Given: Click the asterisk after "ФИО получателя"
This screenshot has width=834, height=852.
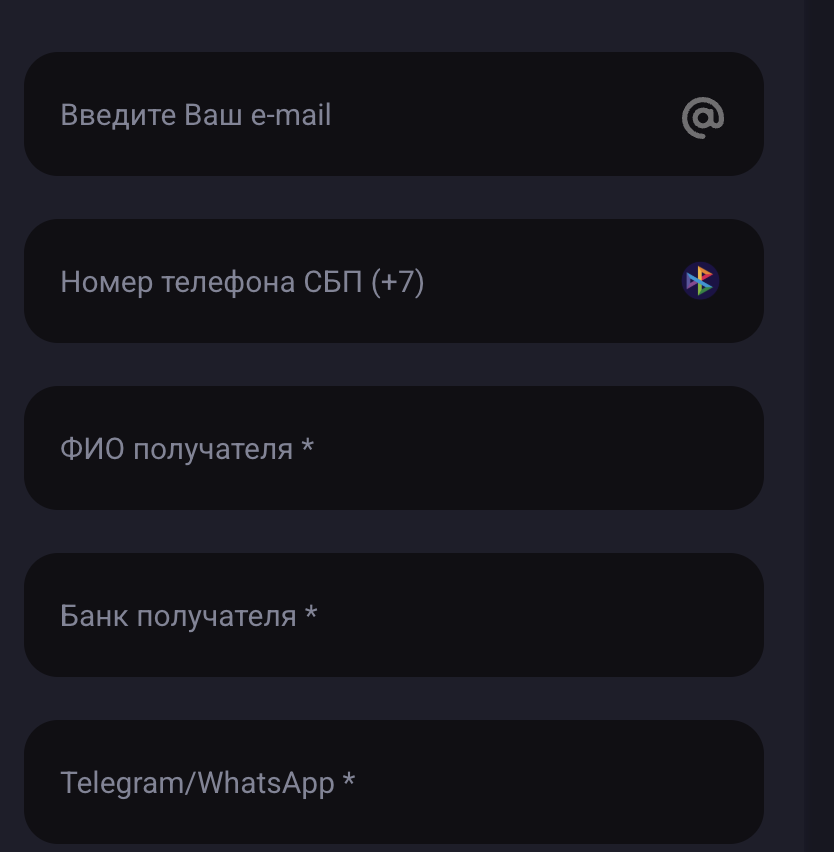Looking at the screenshot, I should 308,447.
